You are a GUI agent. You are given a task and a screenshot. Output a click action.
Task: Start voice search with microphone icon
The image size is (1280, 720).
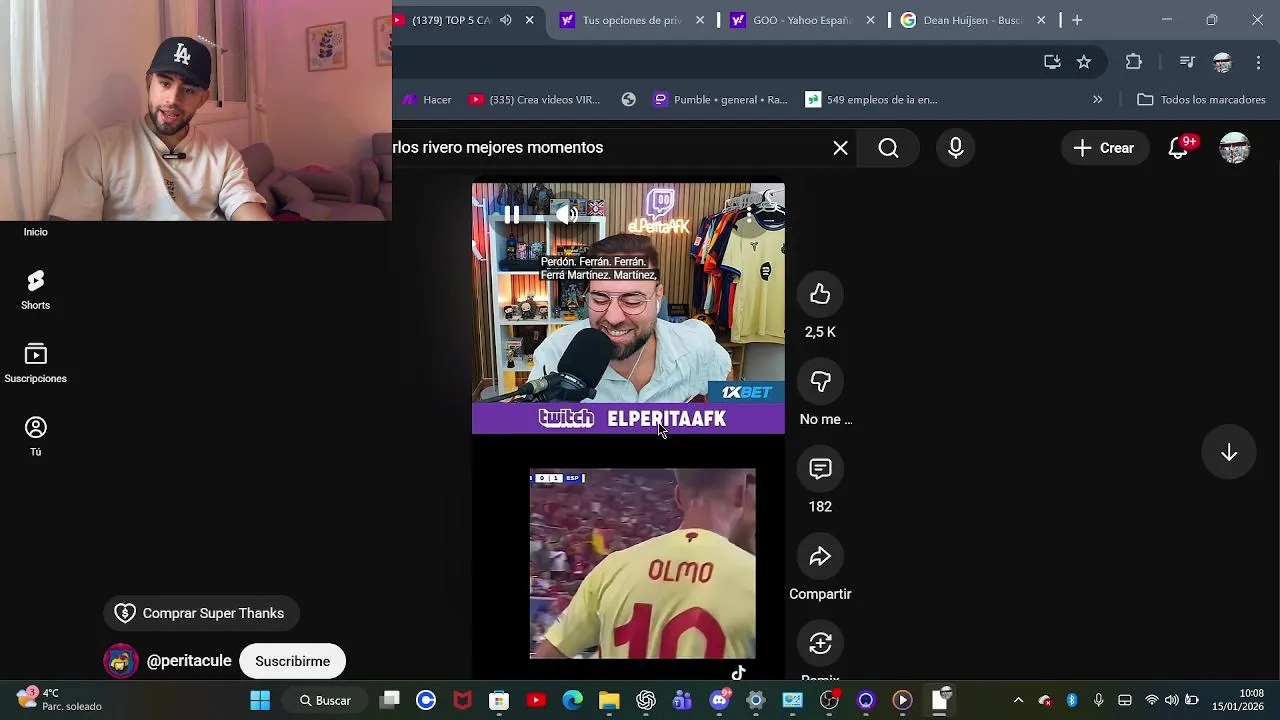point(956,148)
